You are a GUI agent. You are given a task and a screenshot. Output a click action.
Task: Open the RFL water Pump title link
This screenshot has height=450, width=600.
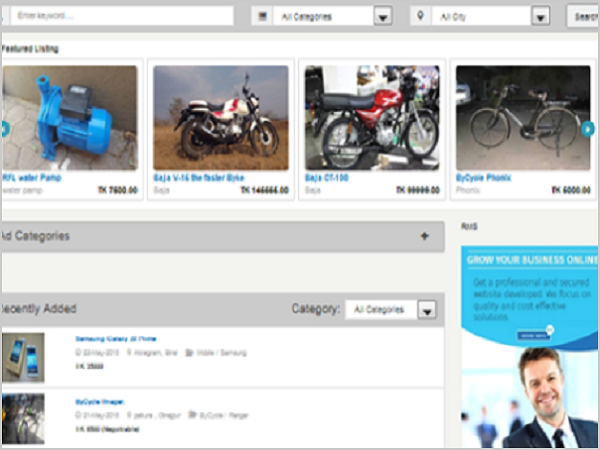coord(32,178)
